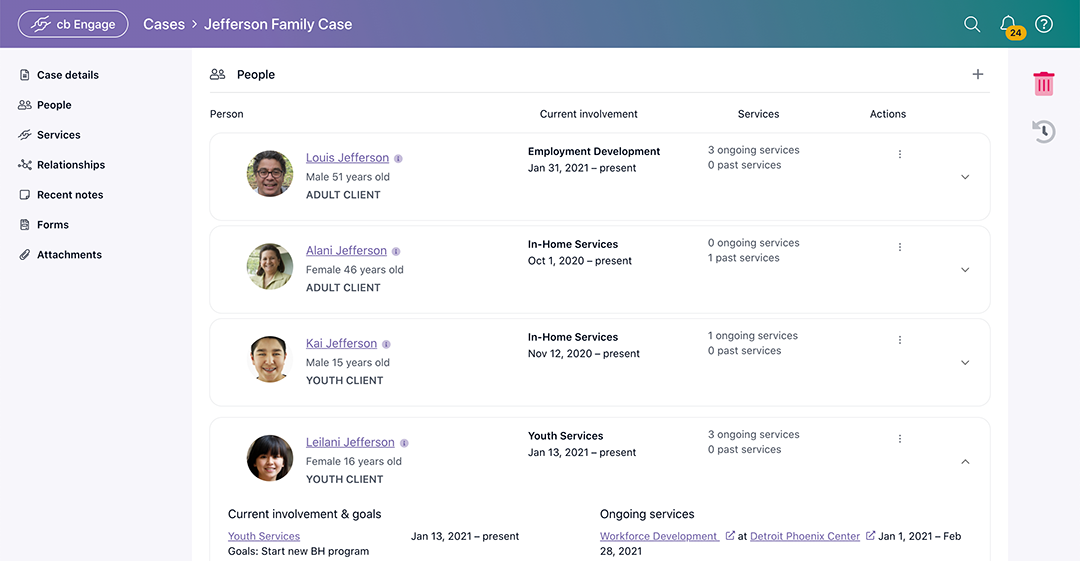Click Leilani Jefferson's profile photo
Image resolution: width=1080 pixels, height=561 pixels.
pyautogui.click(x=270, y=458)
